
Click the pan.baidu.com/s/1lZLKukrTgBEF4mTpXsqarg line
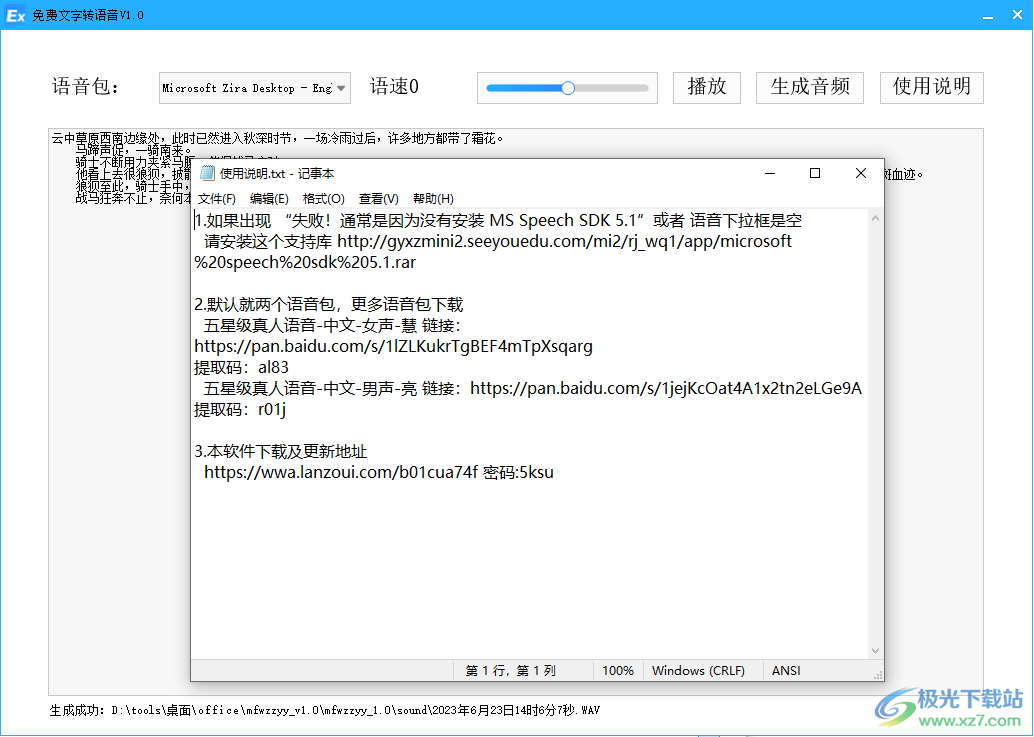[393, 346]
